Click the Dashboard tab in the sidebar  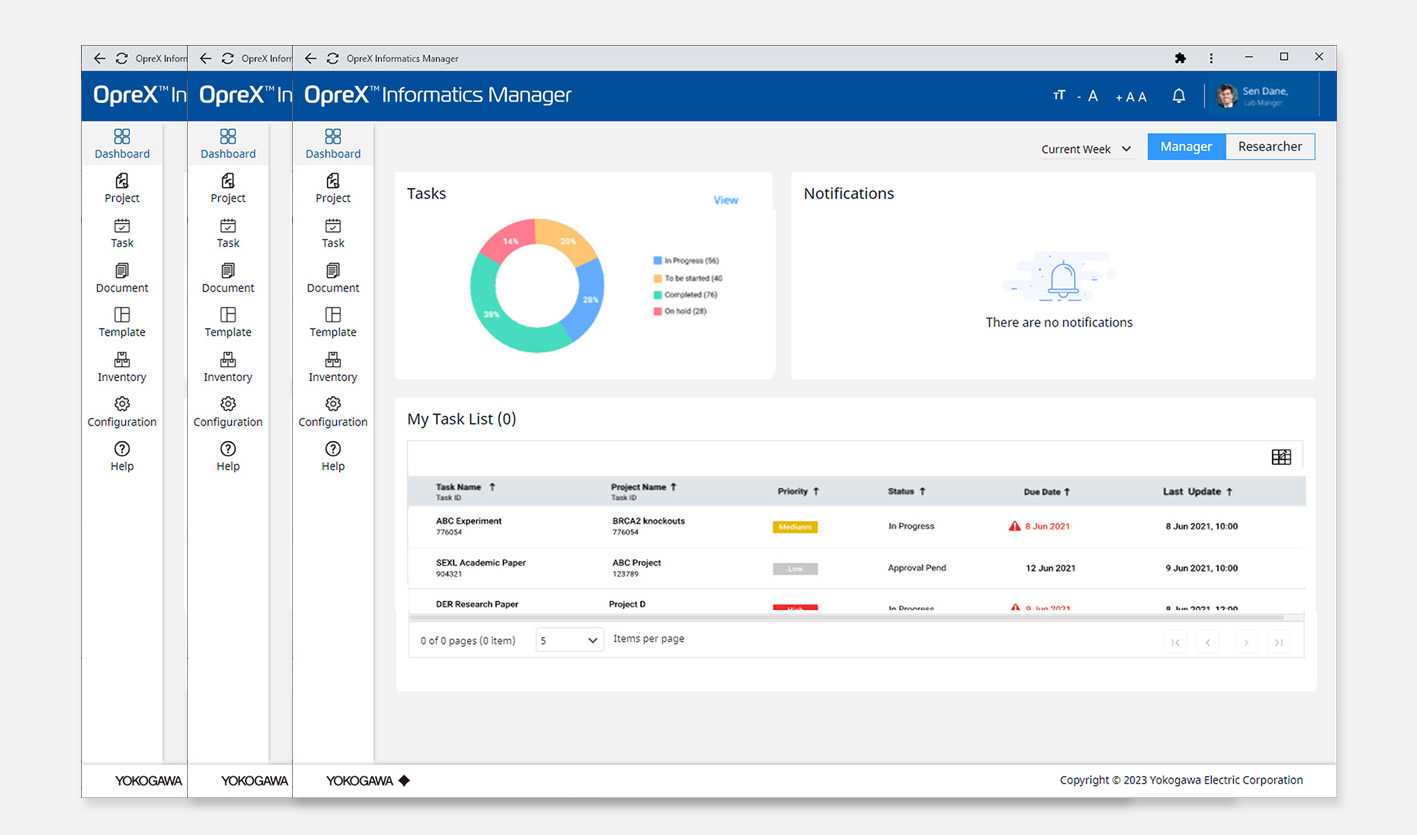(332, 144)
